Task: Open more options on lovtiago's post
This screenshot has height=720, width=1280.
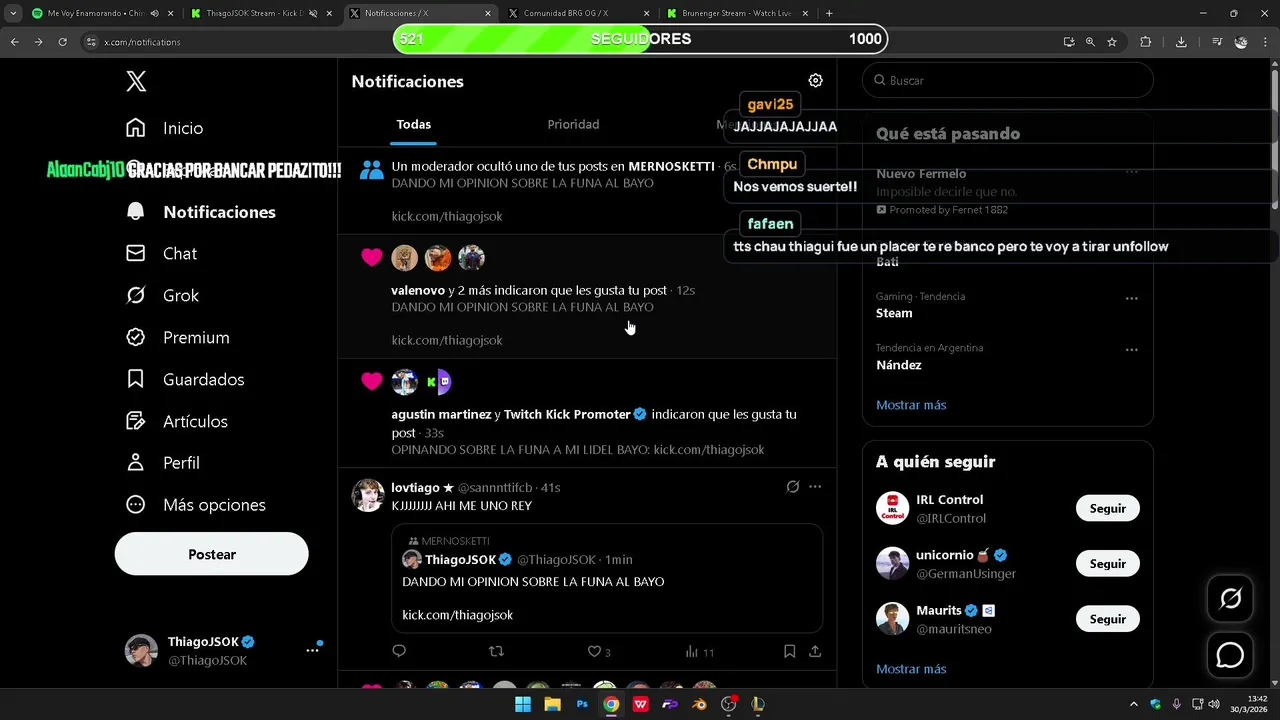Action: pos(815,487)
